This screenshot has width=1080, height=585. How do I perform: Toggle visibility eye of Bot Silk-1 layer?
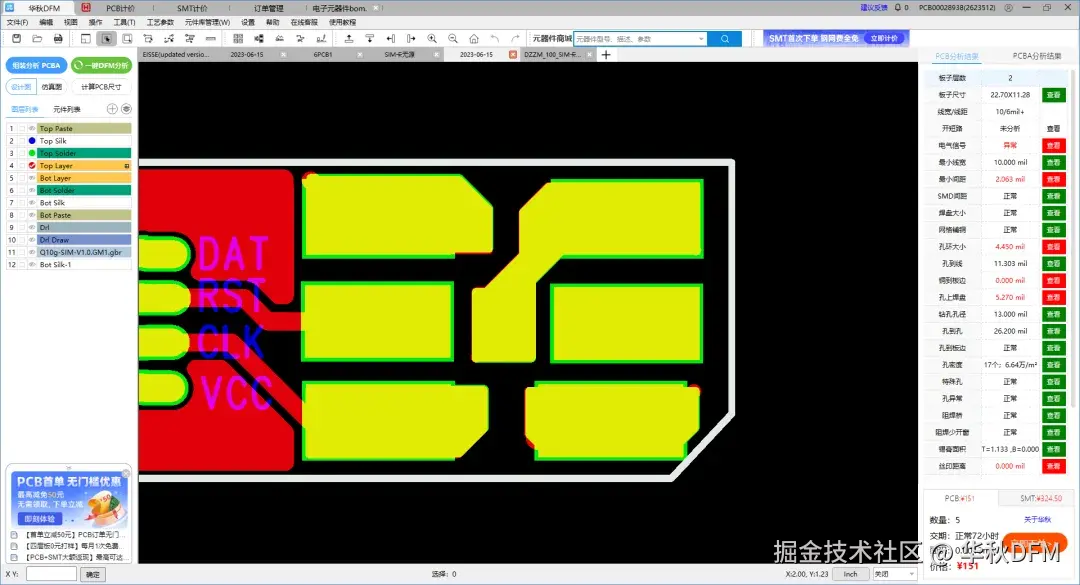pos(32,265)
